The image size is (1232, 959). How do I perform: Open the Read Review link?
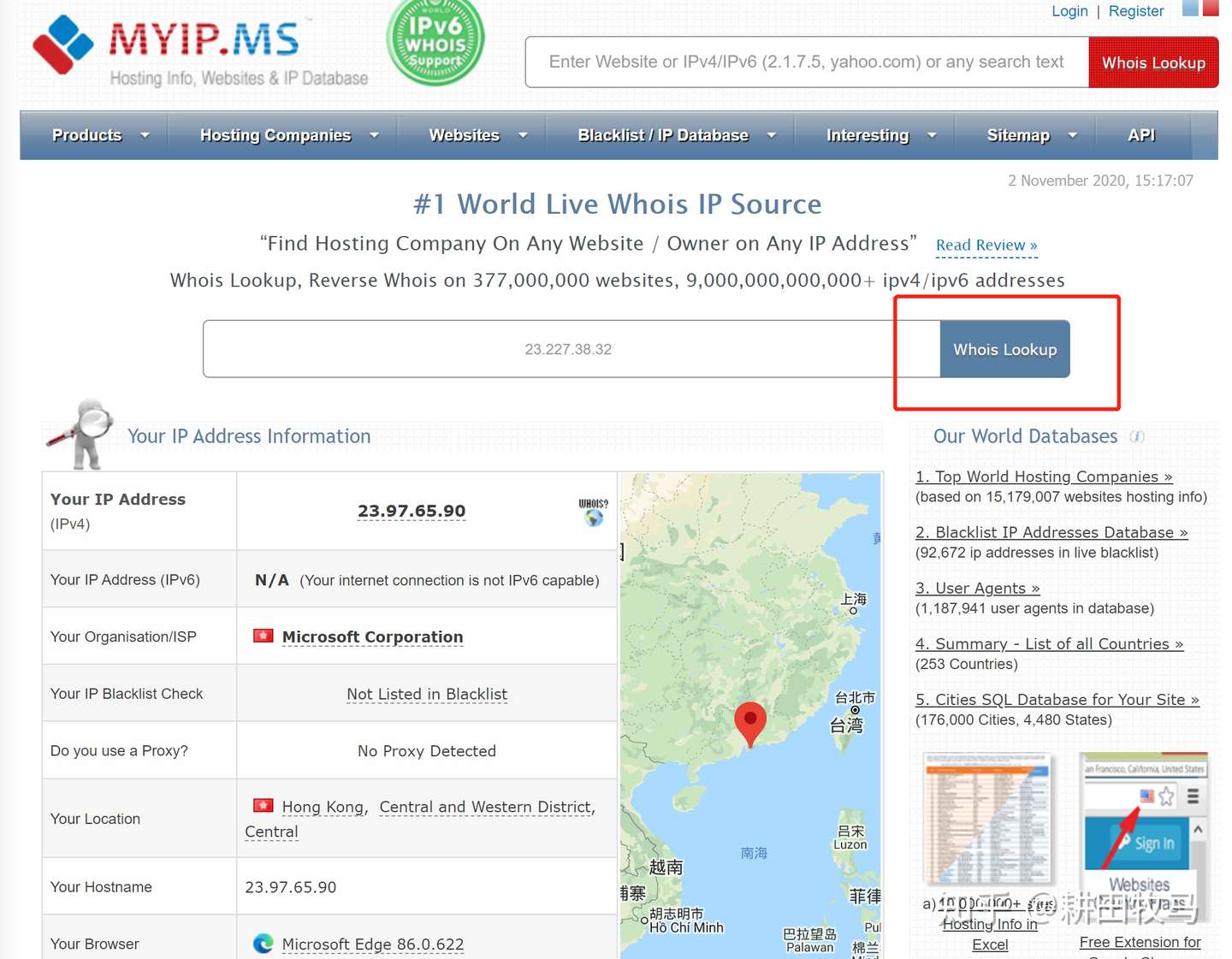(986, 246)
